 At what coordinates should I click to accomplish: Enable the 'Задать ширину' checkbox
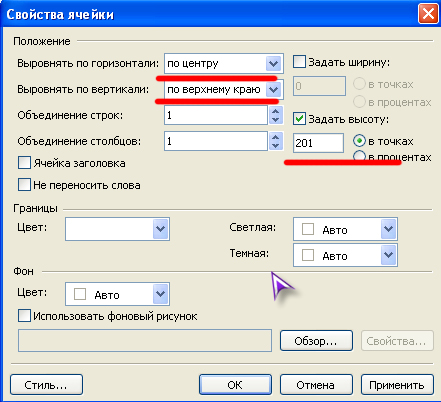coord(299,62)
